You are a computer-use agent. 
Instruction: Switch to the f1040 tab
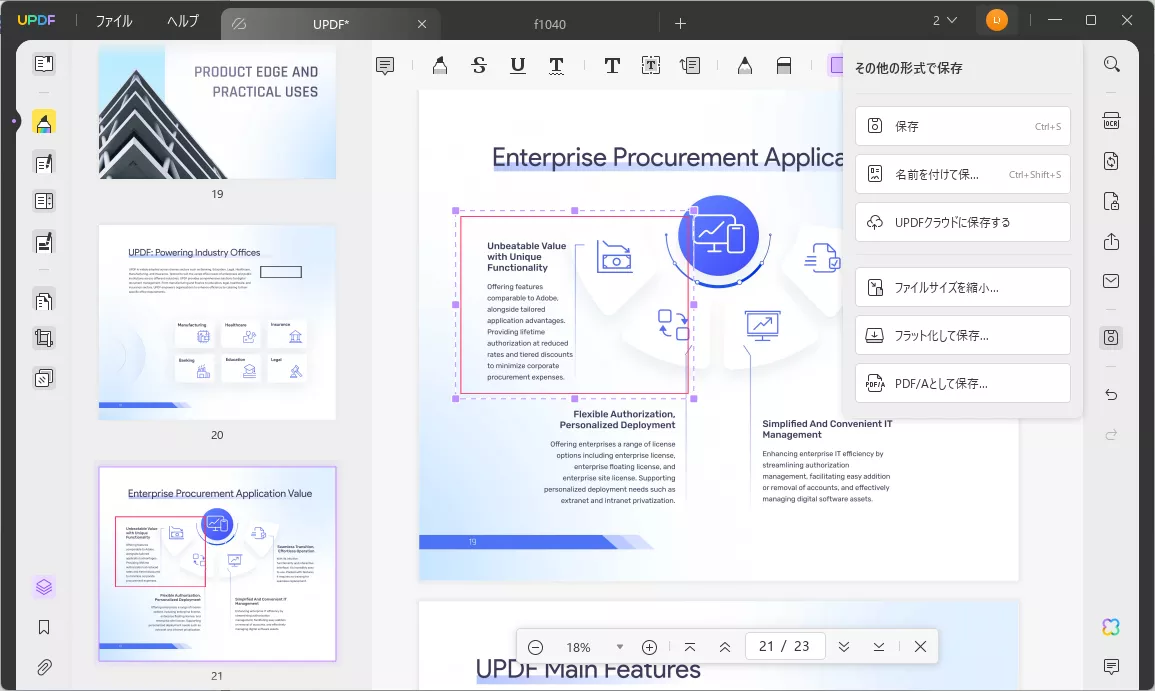point(550,24)
